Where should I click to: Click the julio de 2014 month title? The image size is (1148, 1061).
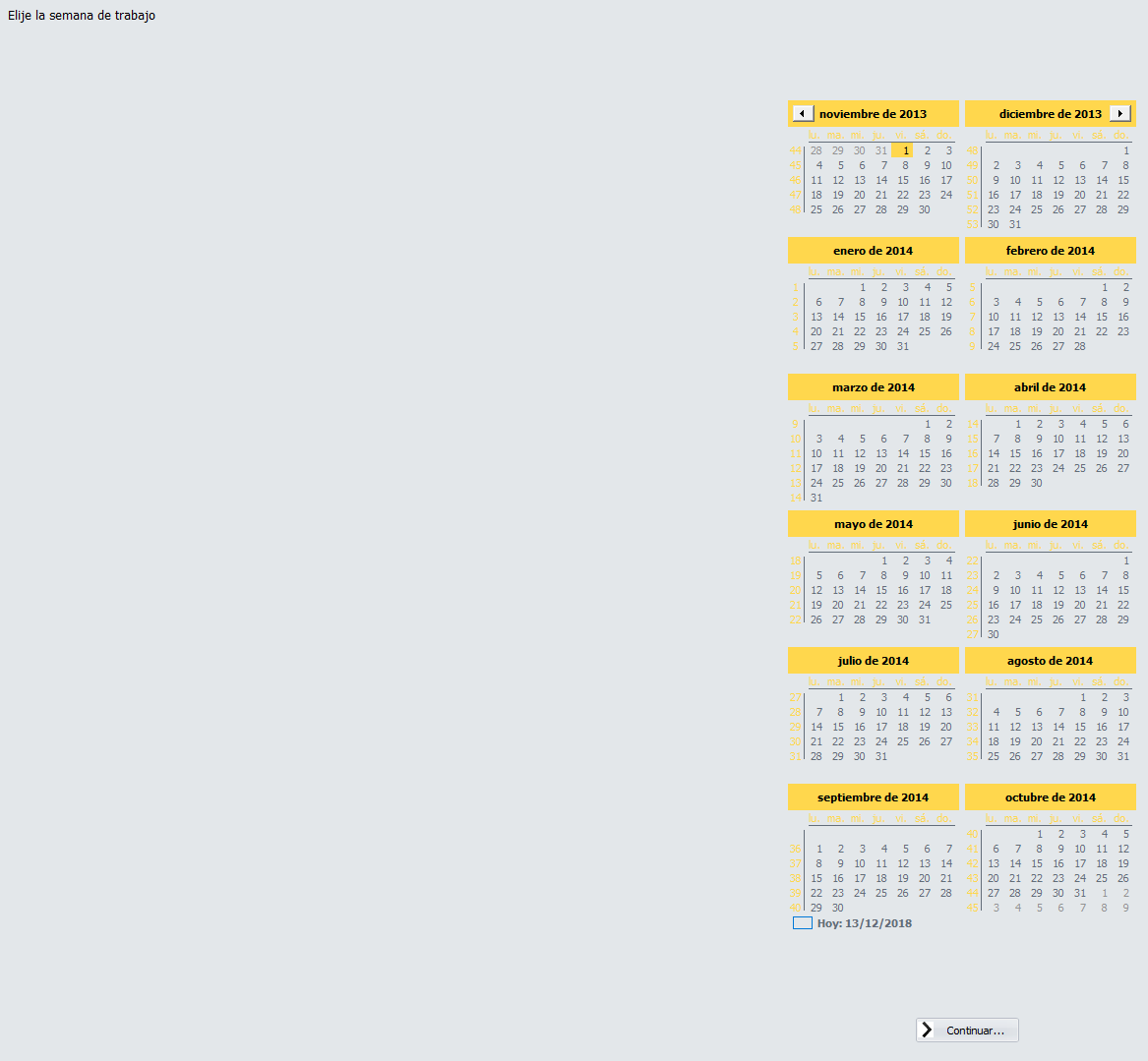(873, 661)
